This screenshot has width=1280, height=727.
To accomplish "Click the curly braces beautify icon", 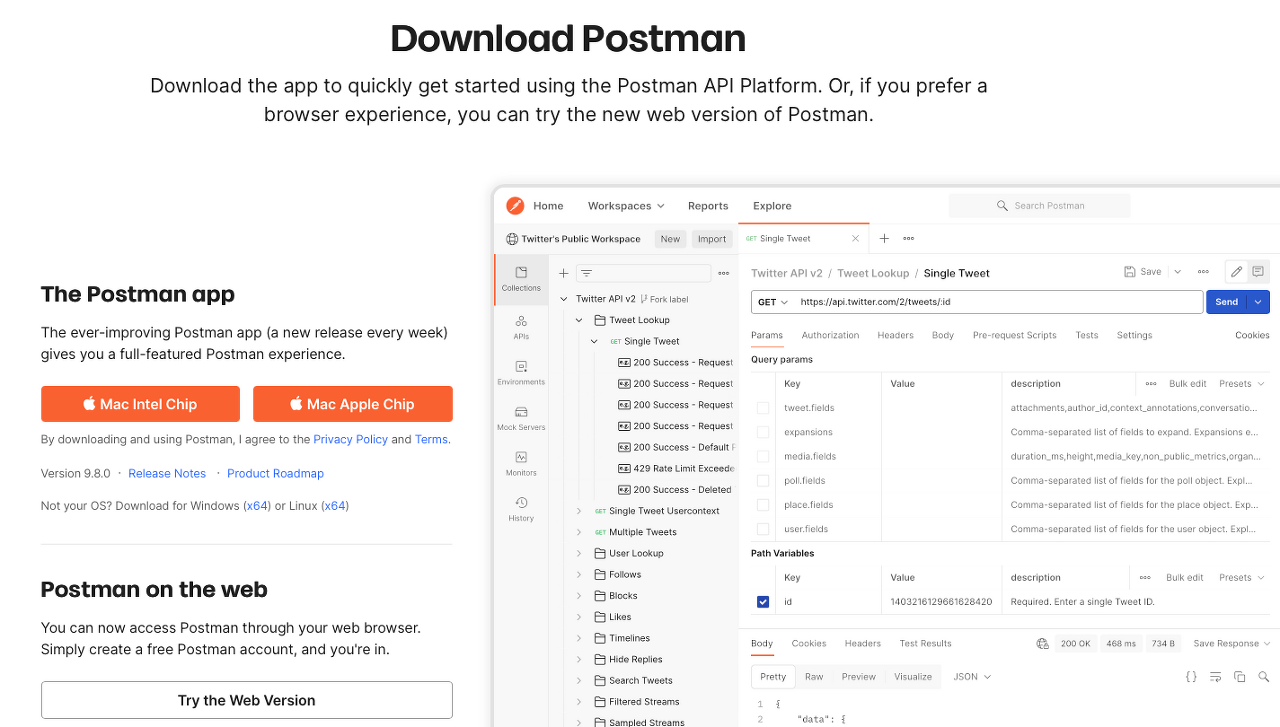I will (x=1191, y=677).
